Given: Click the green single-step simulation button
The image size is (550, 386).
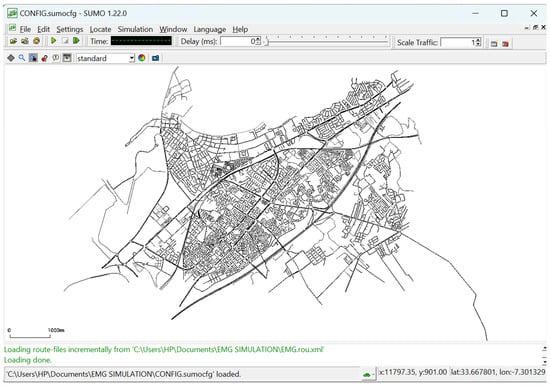Looking at the screenshot, I should point(76,41).
